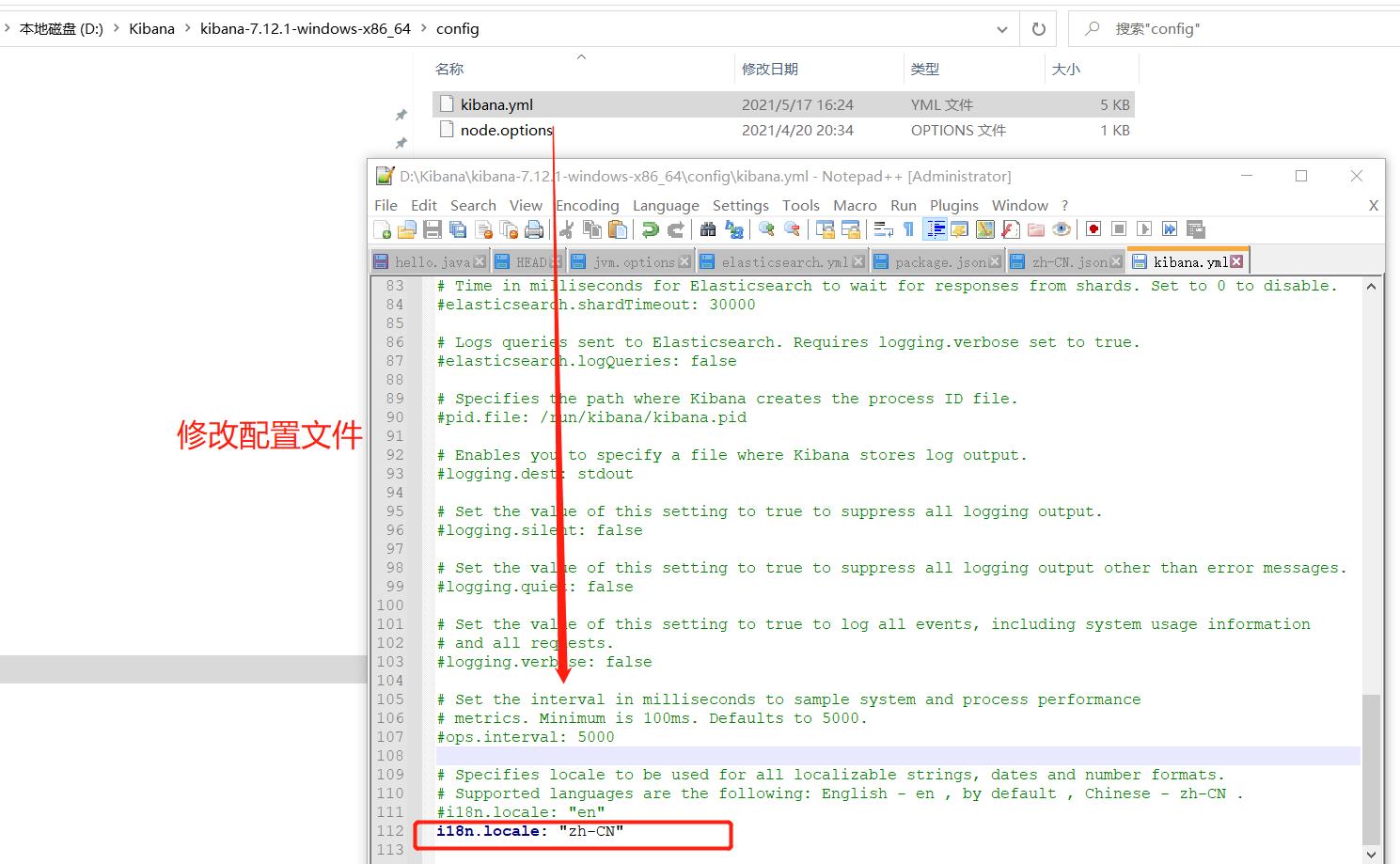The width and height of the screenshot is (1400, 864).
Task: Click the Save toolbar icon
Action: tap(433, 229)
